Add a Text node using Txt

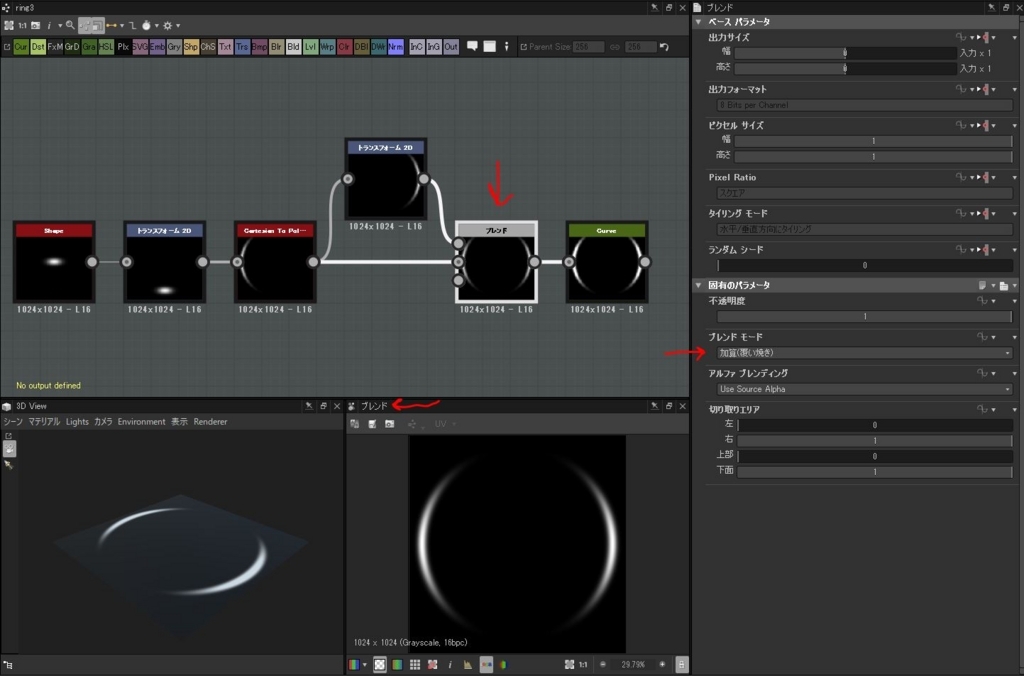point(225,47)
